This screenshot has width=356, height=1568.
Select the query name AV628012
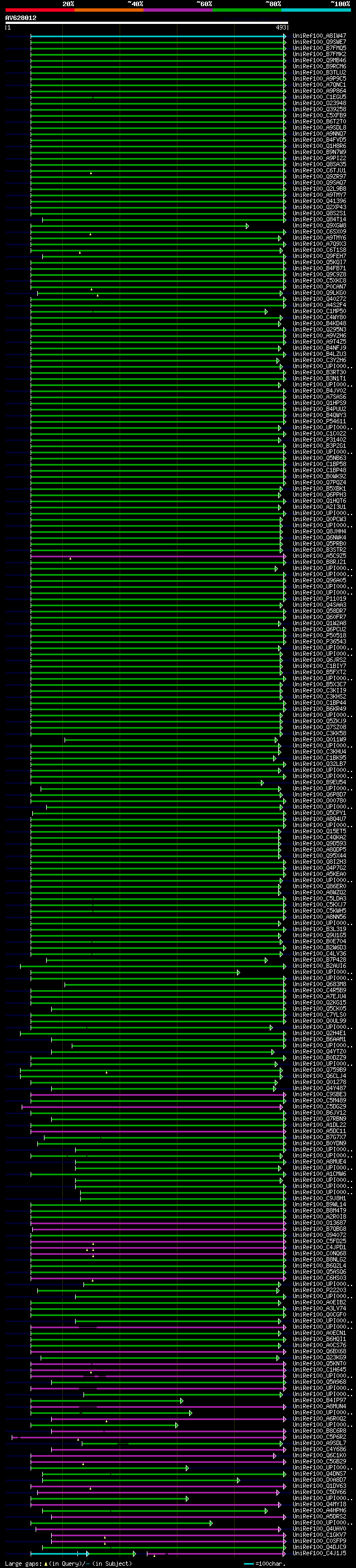21,18
